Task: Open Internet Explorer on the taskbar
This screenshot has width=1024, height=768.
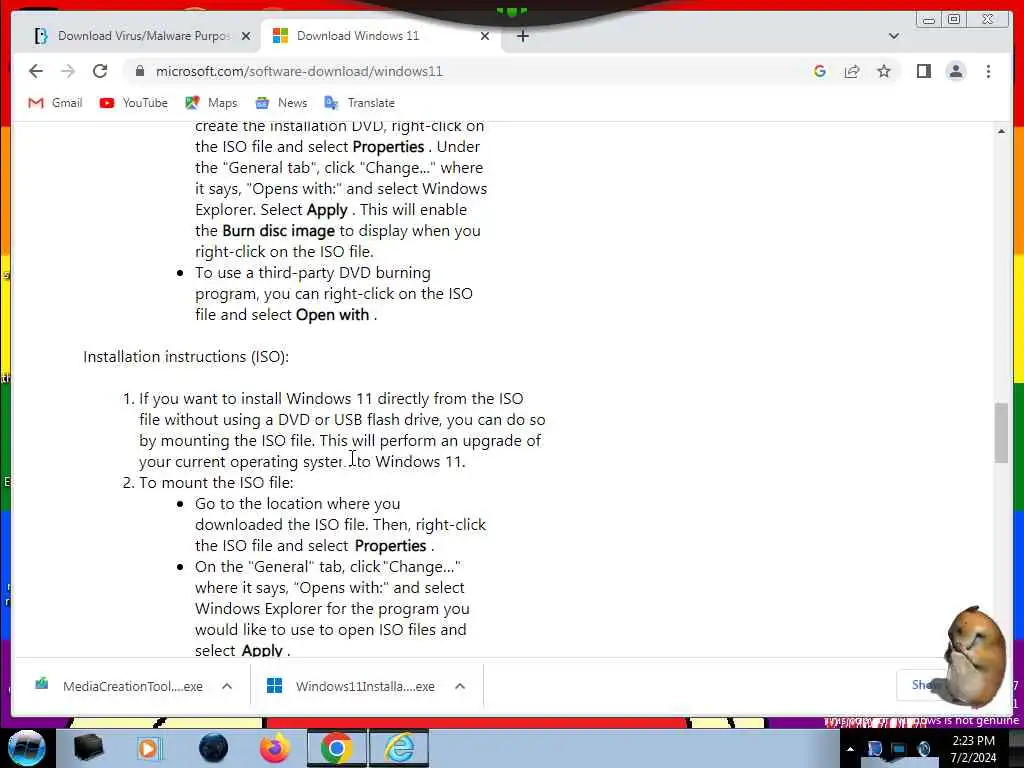Action: (400, 748)
